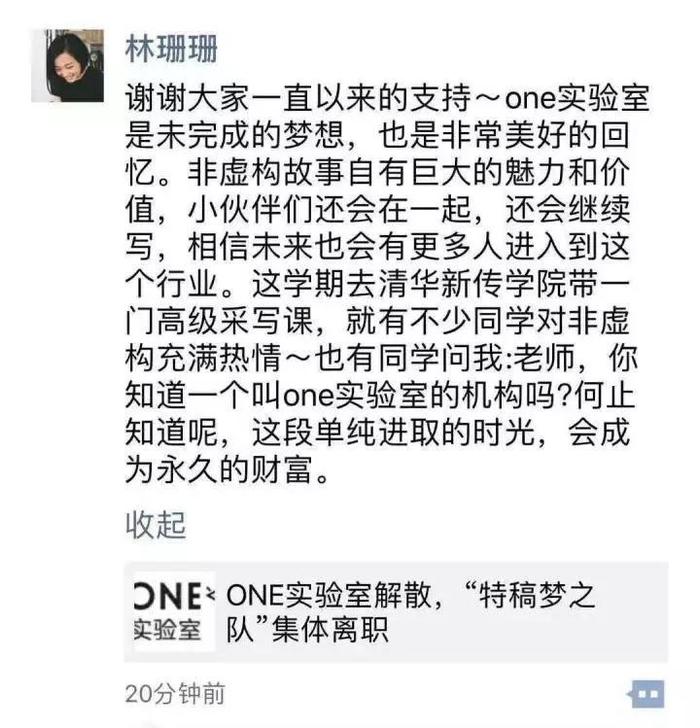
Task: Select the line starting 构充满热情
Action: pos(381,358)
